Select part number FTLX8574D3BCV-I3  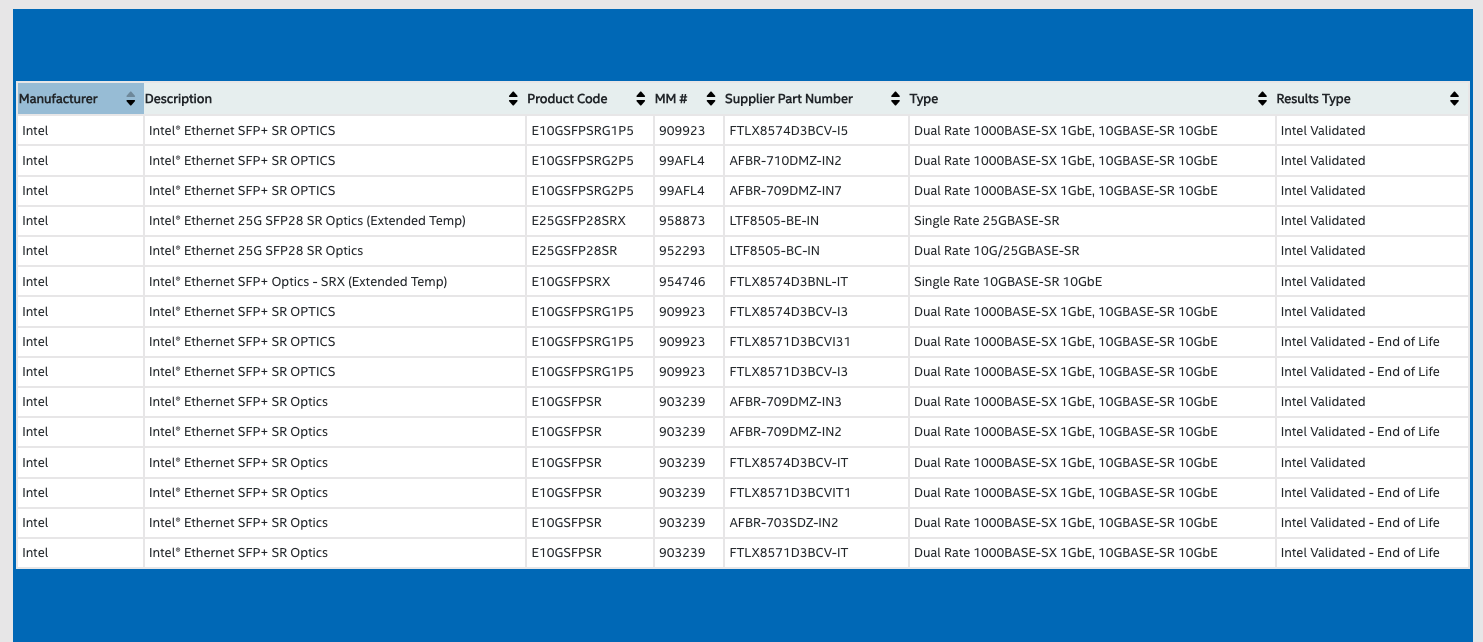(x=789, y=311)
